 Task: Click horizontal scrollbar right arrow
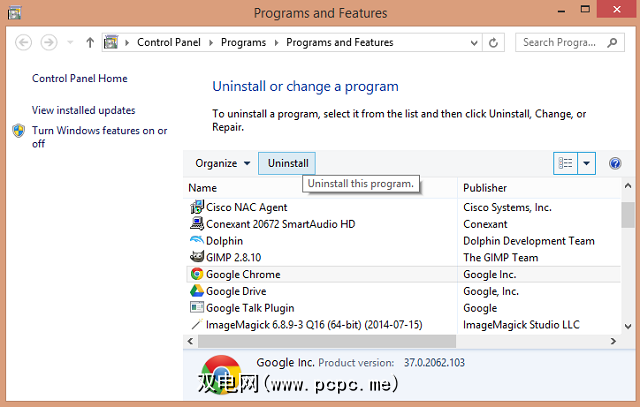click(x=613, y=341)
